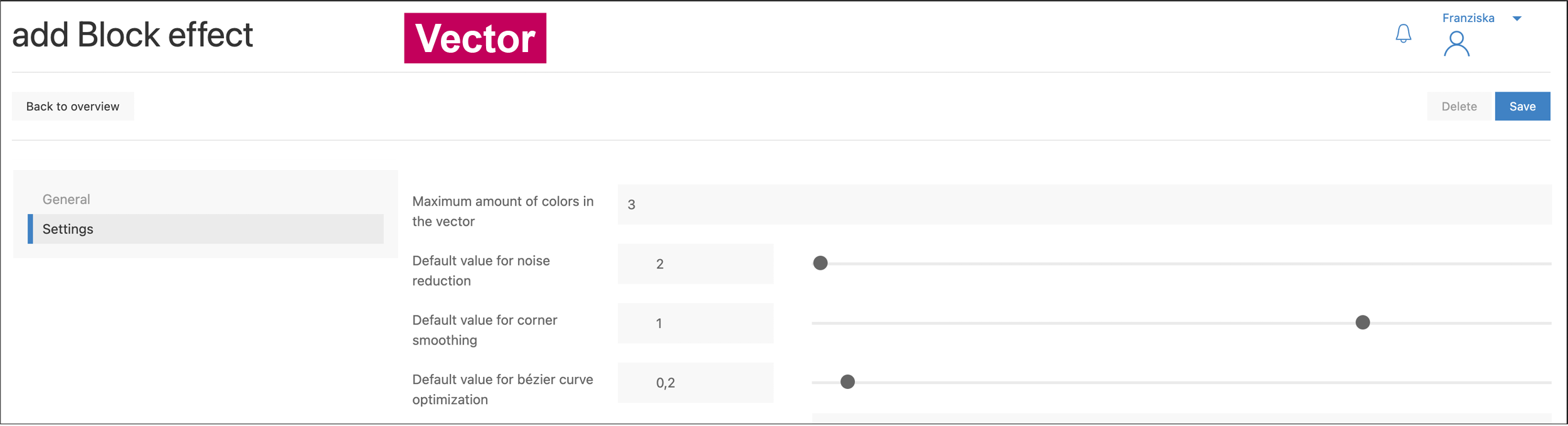Viewport: 1568px width, 426px height.
Task: Go back to overview
Action: [73, 107]
